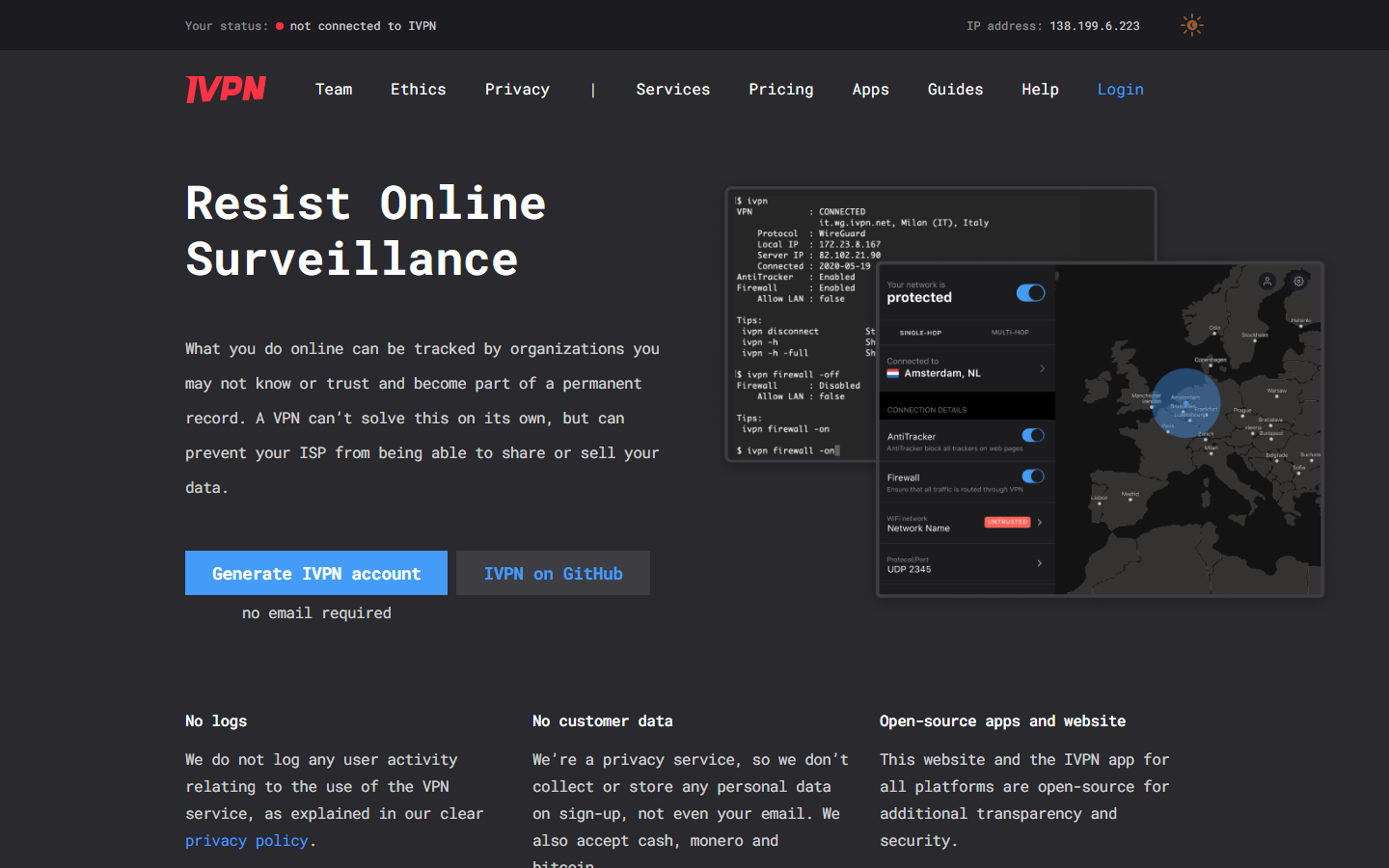
Task: Click the terminal window screenshot
Action: point(803,325)
